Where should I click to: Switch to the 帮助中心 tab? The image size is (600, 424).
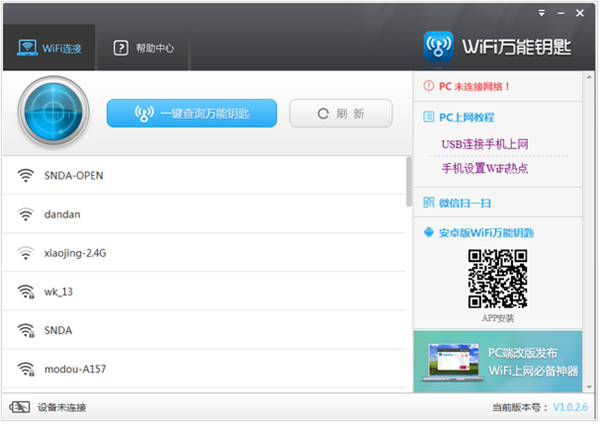coord(143,47)
